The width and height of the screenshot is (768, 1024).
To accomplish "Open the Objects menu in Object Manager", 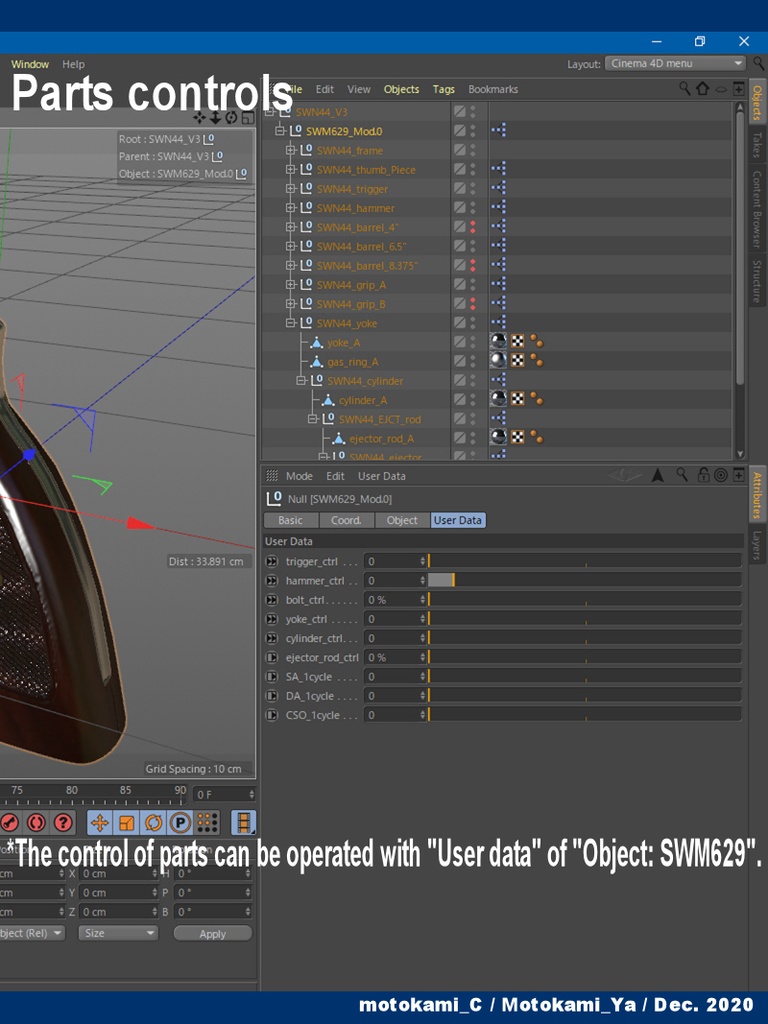I will [x=401, y=89].
